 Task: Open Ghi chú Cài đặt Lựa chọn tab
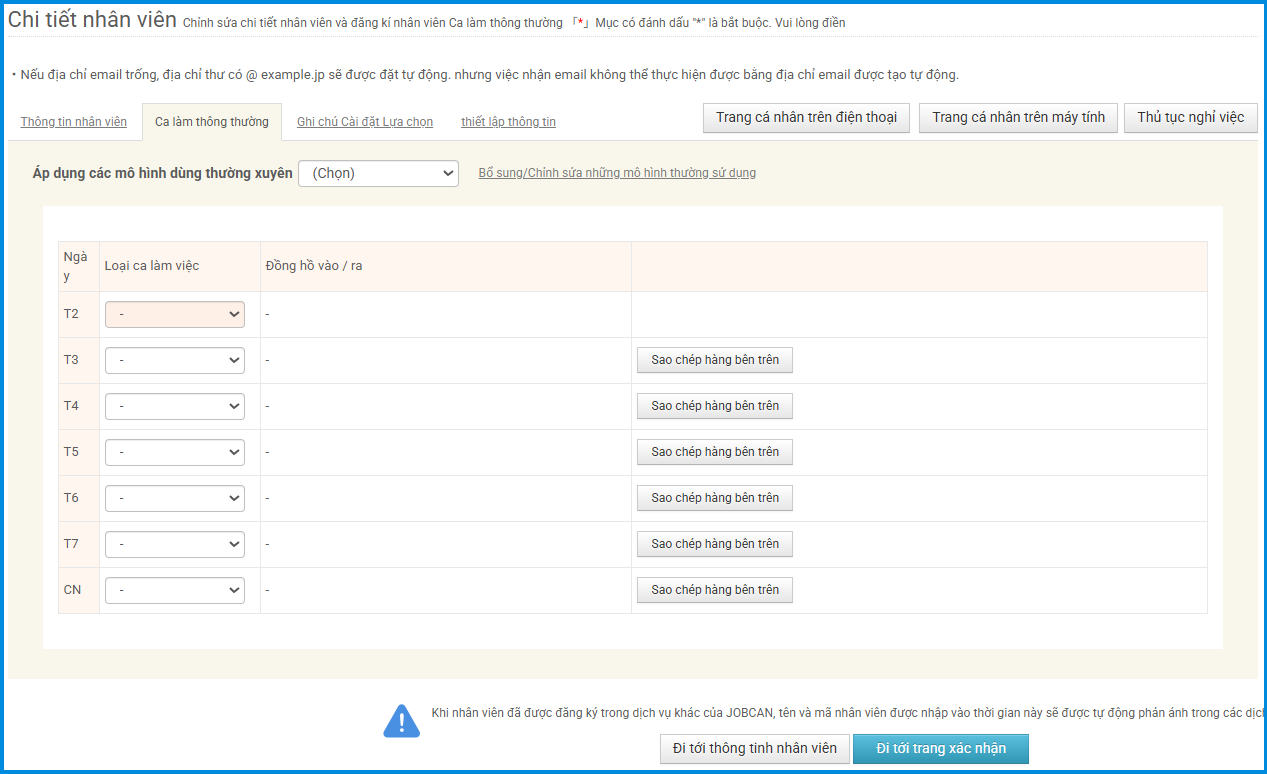(365, 122)
